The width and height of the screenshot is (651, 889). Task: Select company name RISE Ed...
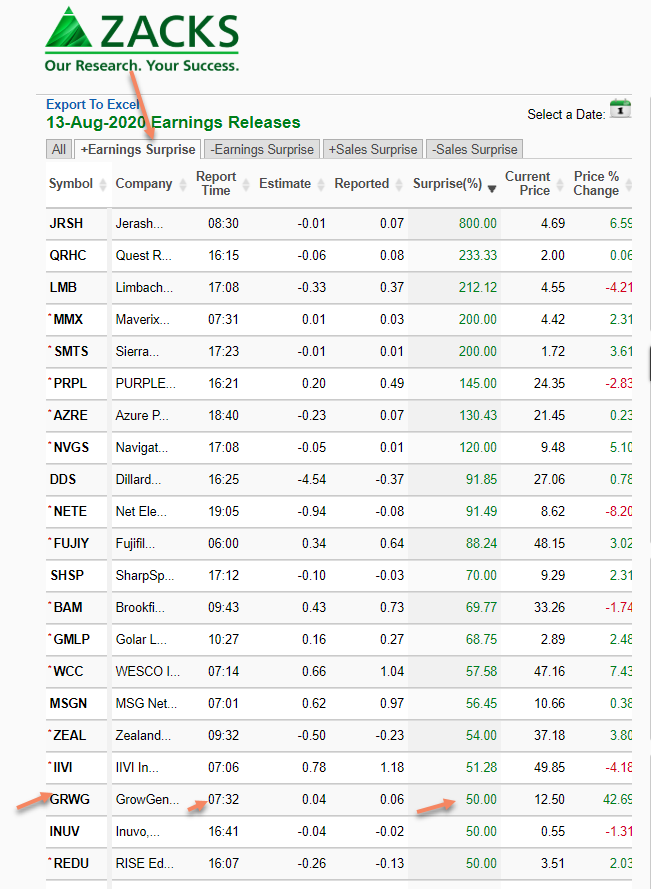(x=145, y=863)
